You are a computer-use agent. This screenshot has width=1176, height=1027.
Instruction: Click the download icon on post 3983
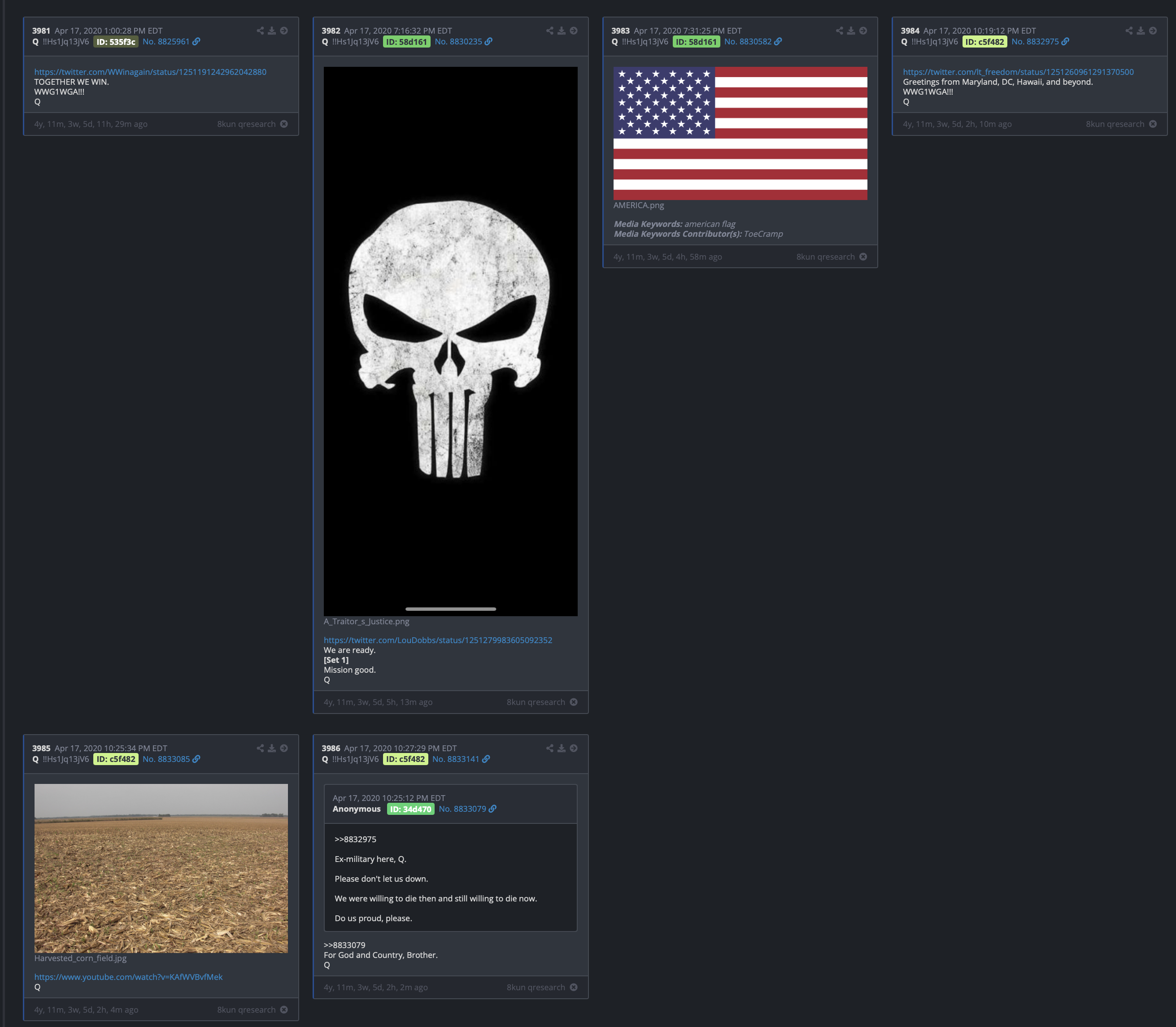851,31
